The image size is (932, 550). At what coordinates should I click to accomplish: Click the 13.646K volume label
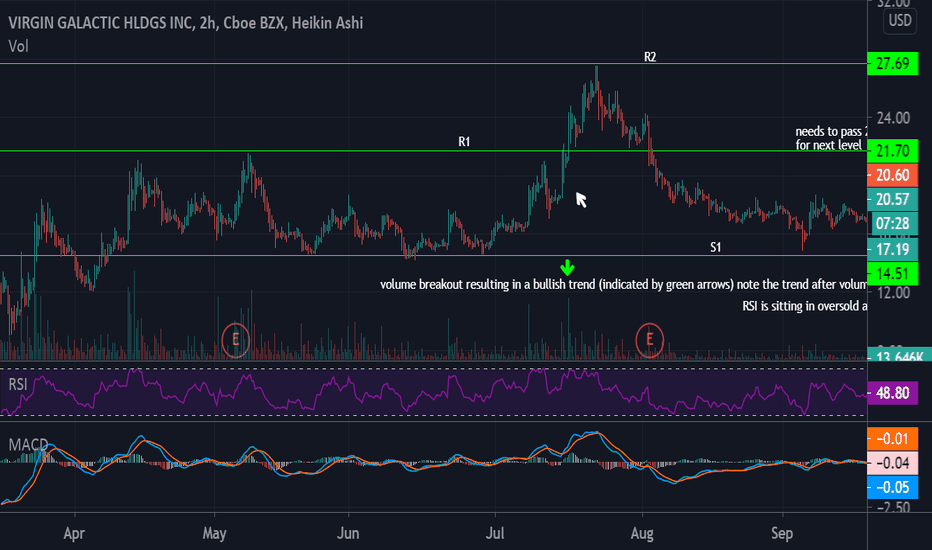tap(899, 356)
